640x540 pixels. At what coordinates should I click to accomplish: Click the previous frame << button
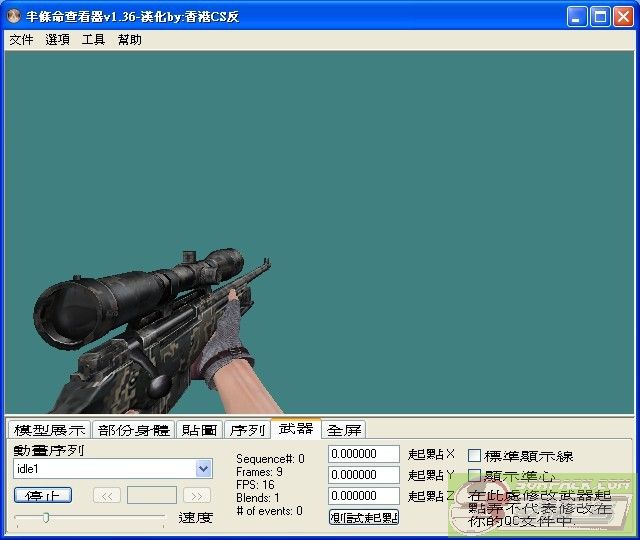tap(106, 495)
